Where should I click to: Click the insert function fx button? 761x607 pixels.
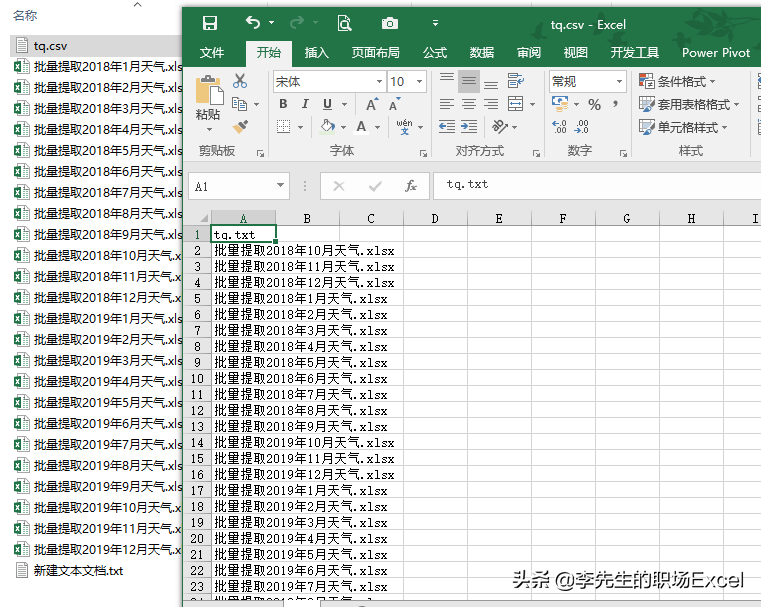coord(411,186)
